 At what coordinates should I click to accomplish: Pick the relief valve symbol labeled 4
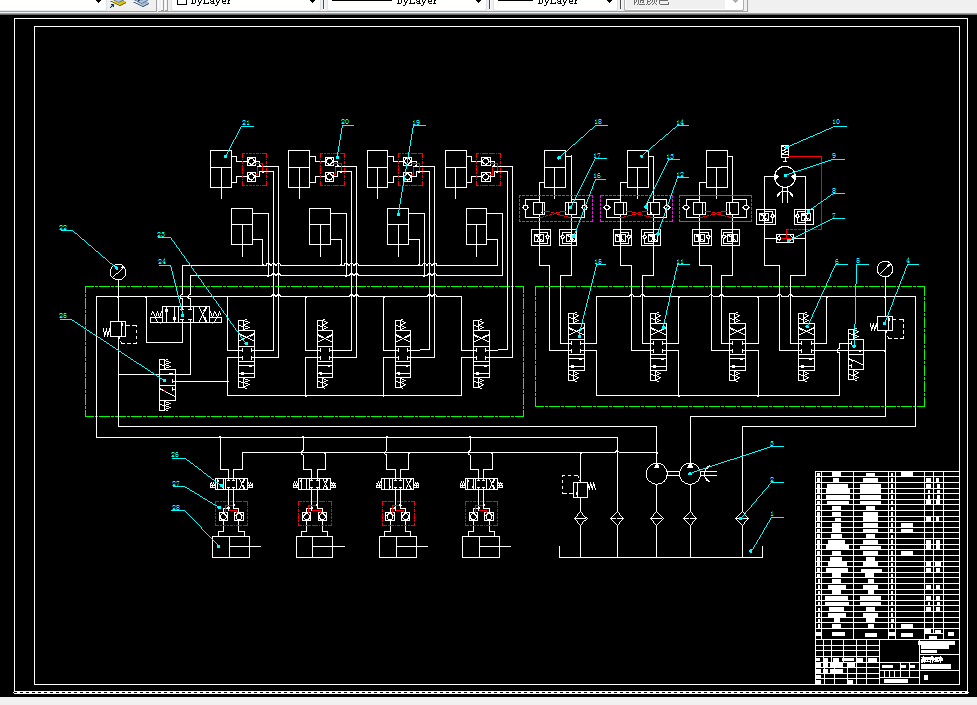(885, 324)
